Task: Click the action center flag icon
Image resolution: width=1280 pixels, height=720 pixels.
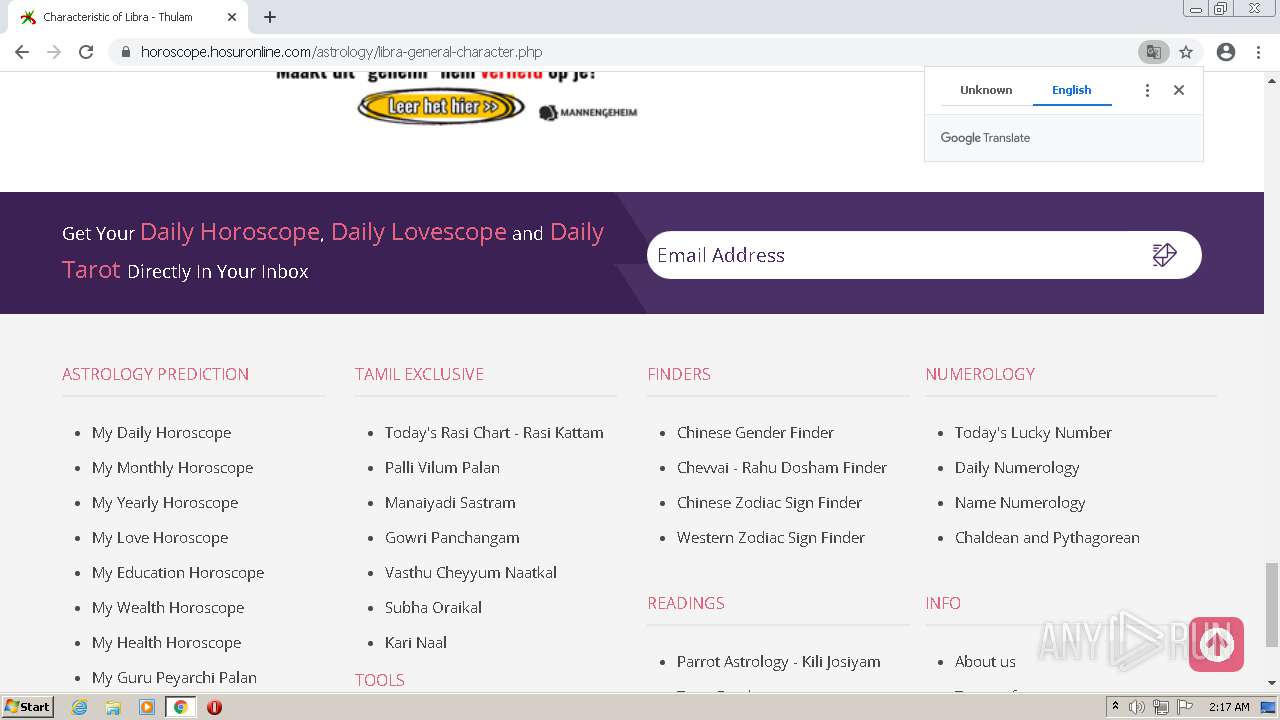Action: 1185,707
